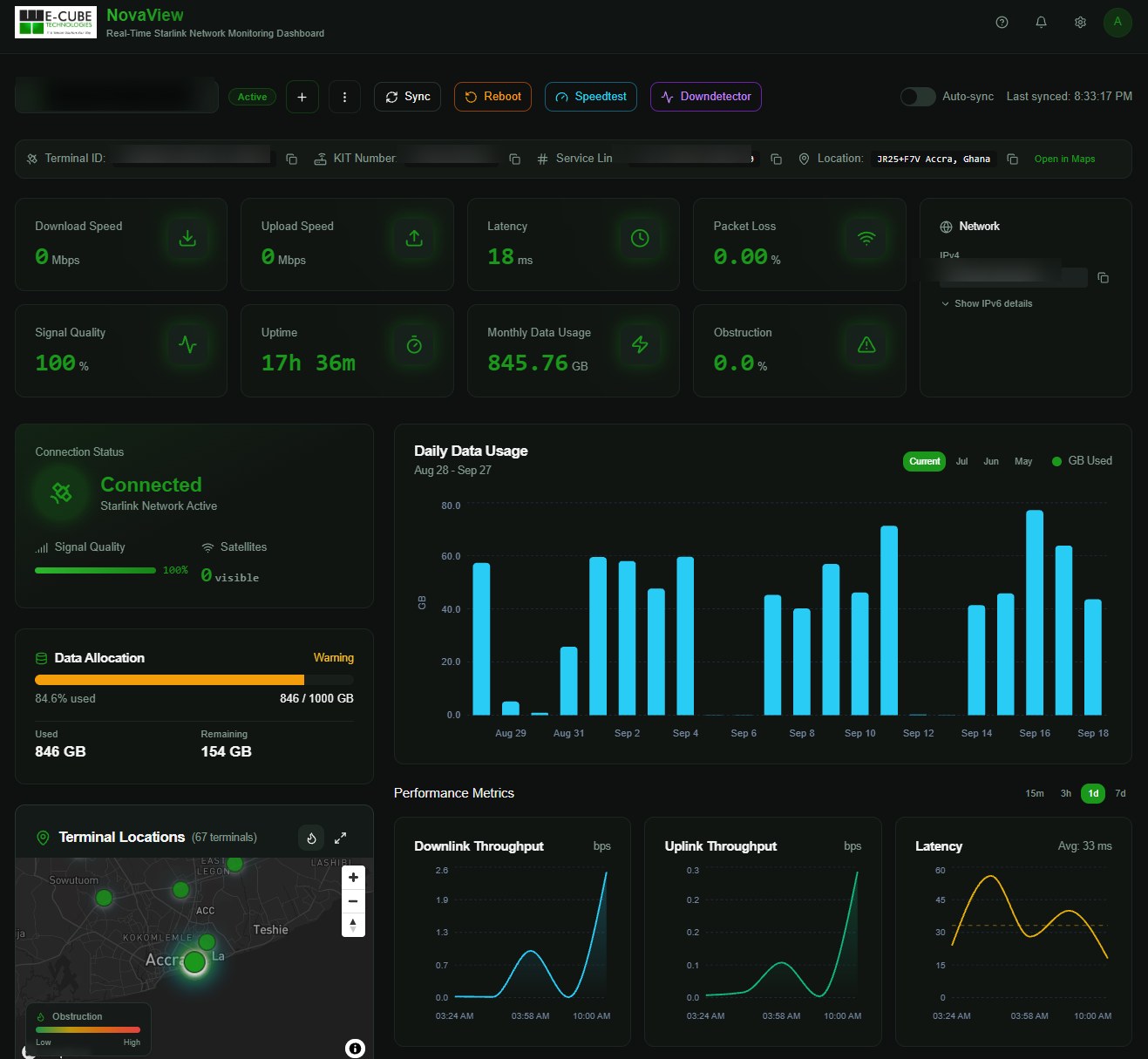Zoom in on the terminal map
1148x1059 pixels.
coord(353,878)
